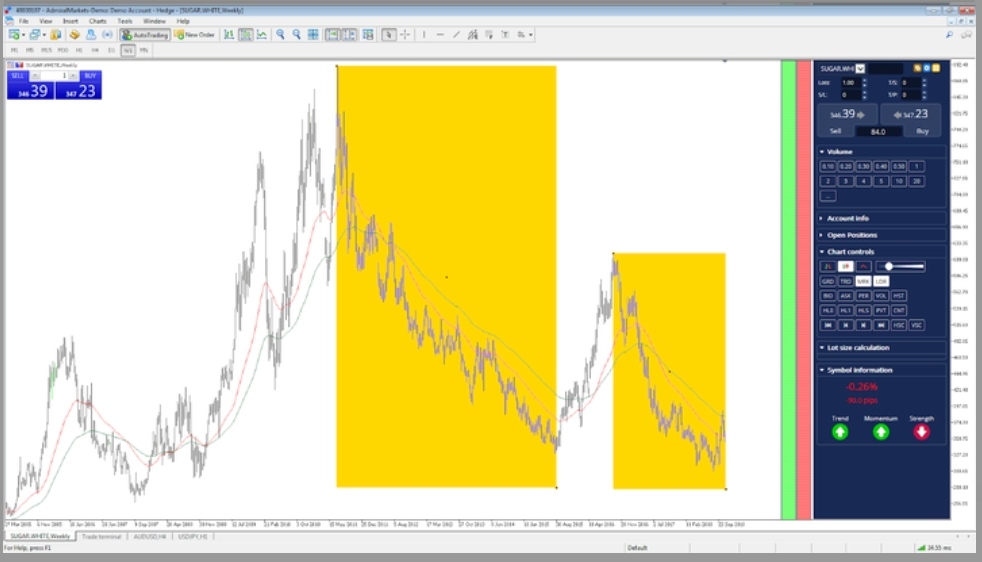Expand the Account info section
Image resolution: width=982 pixels, height=562 pixels.
tap(848, 218)
